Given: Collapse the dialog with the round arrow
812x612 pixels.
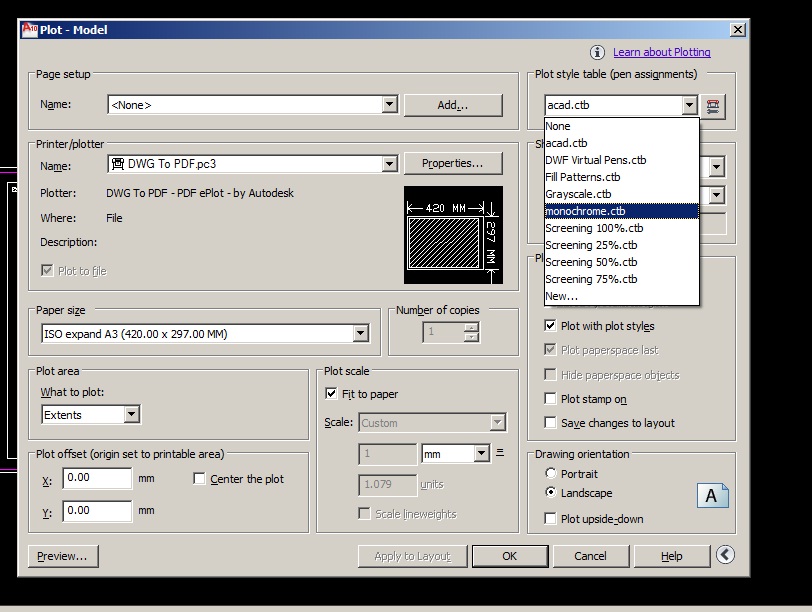Looking at the screenshot, I should click(725, 555).
